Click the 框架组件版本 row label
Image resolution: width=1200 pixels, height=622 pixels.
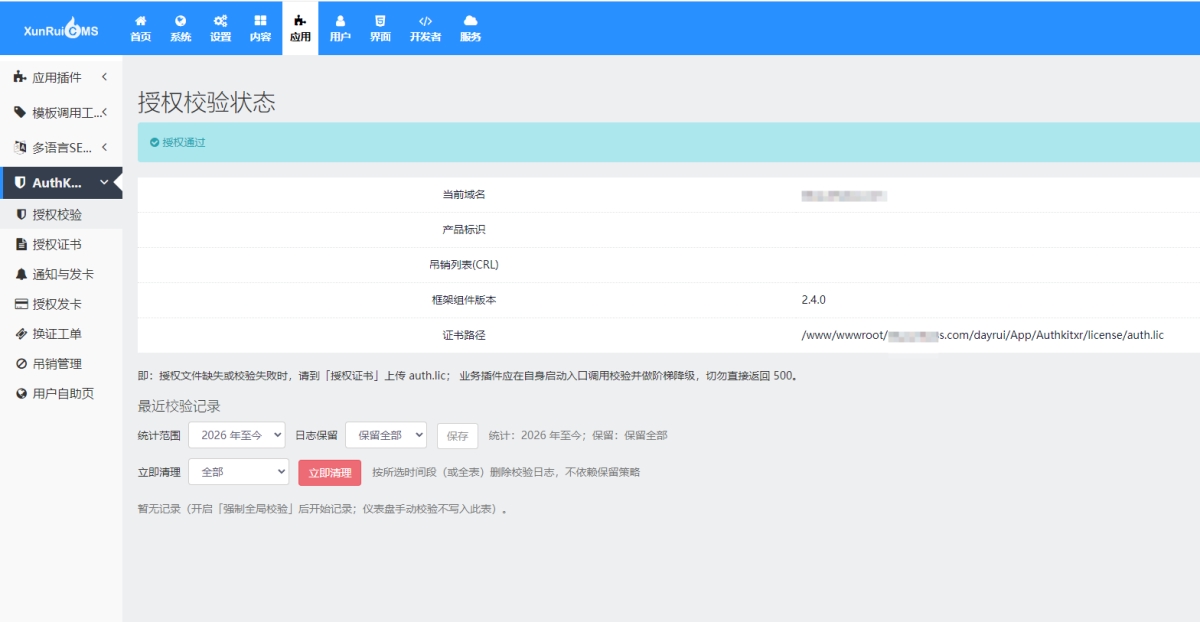[464, 300]
